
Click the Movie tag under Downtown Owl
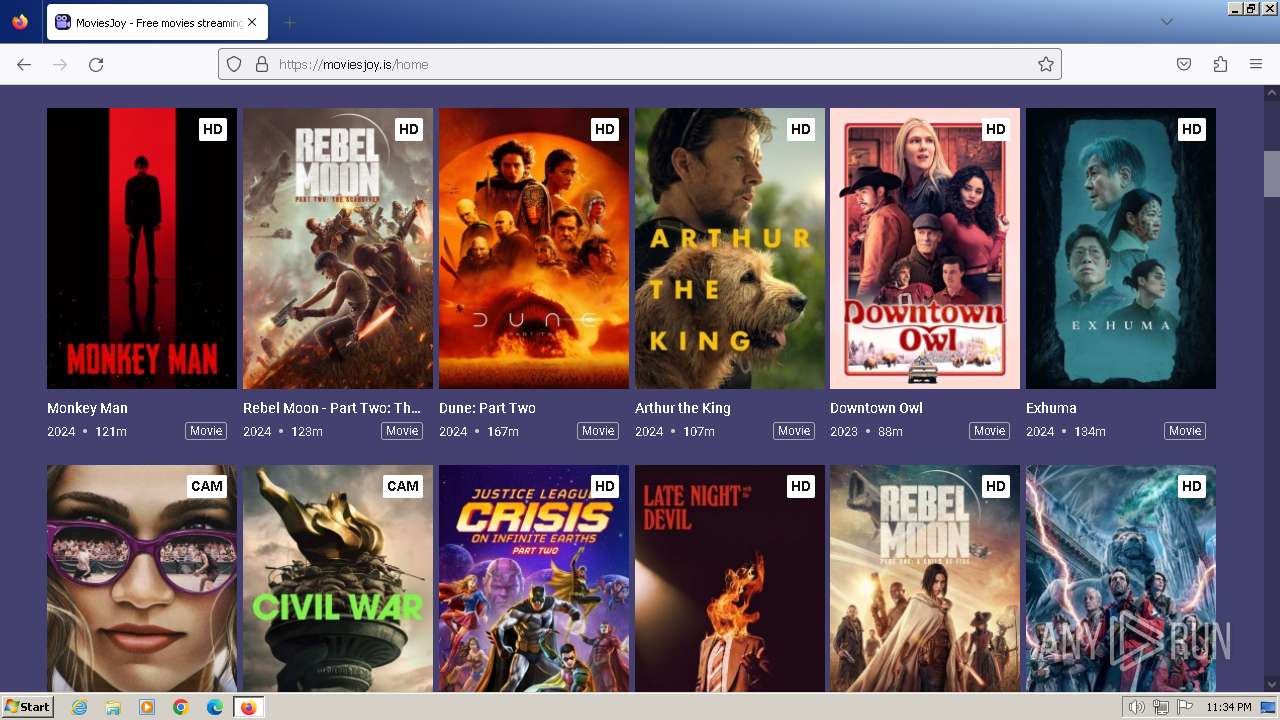(989, 431)
